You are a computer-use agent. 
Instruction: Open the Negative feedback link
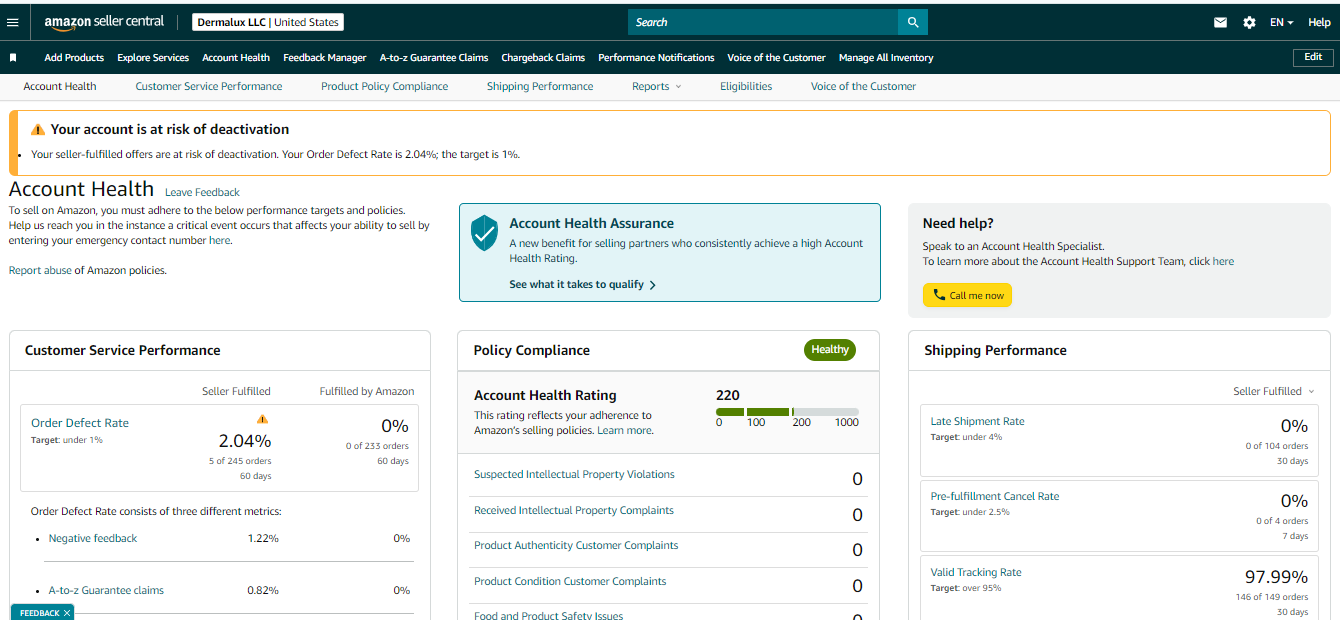[x=93, y=538]
